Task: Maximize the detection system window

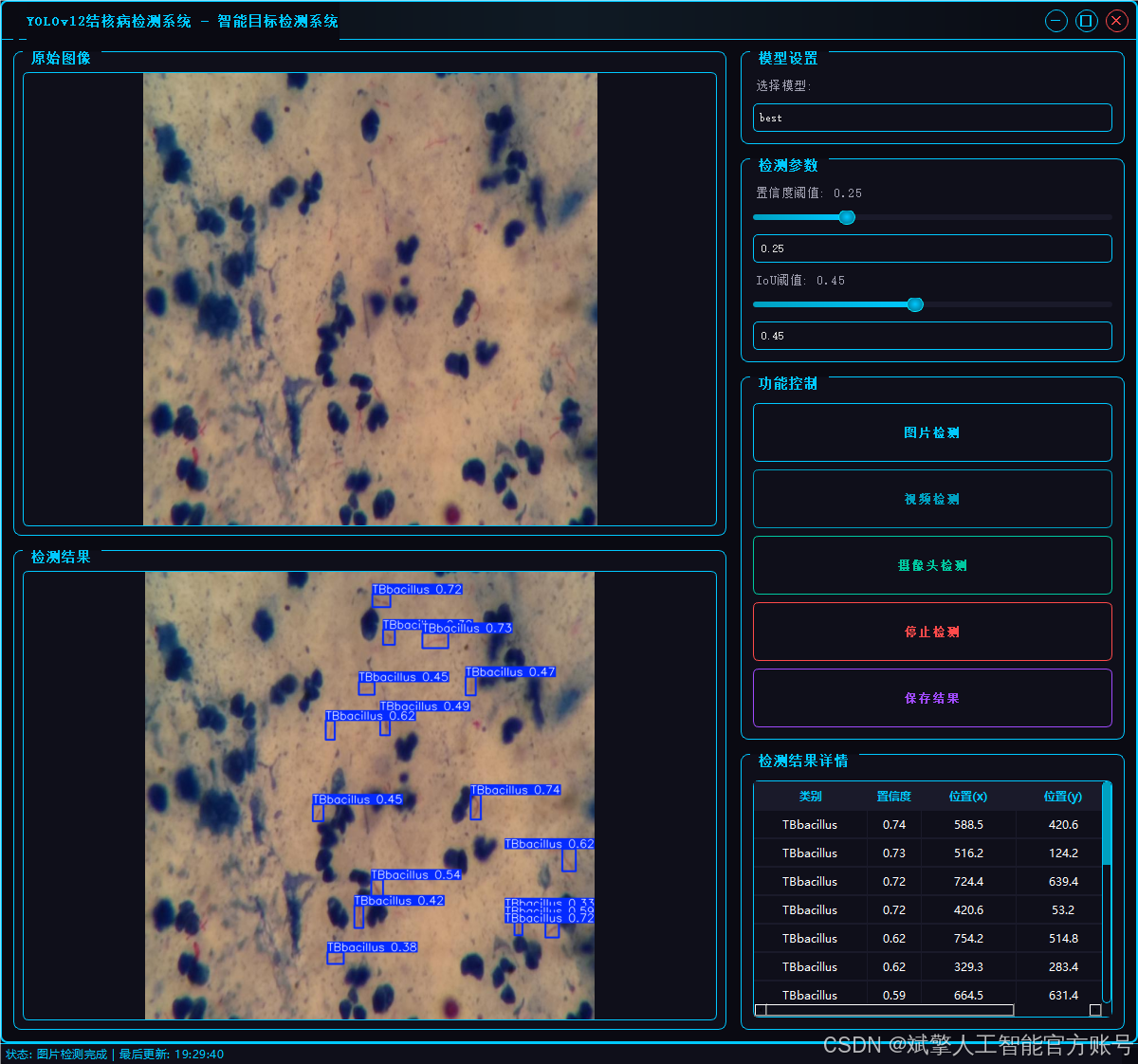Action: pos(1087,21)
